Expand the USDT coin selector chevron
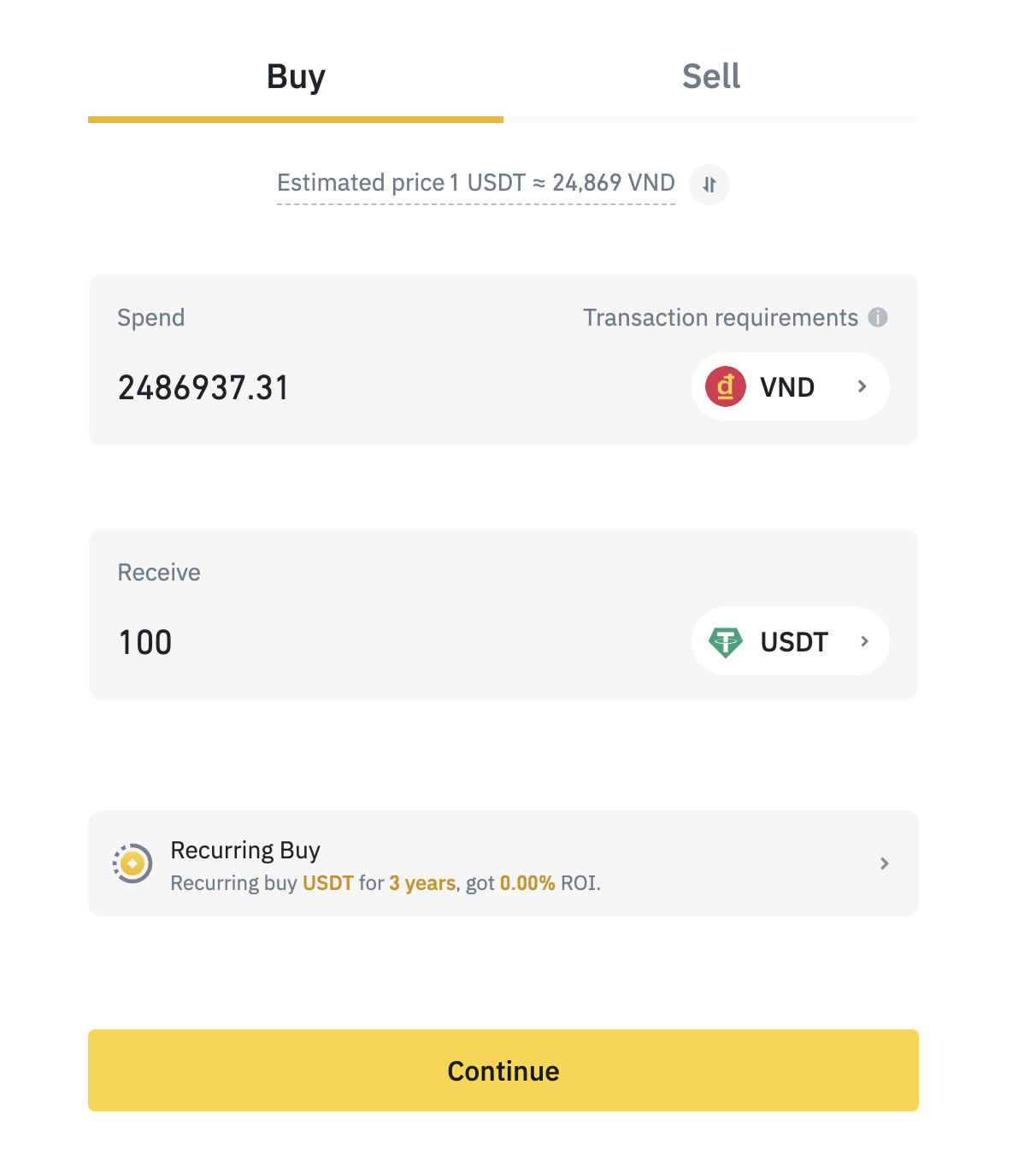 864,641
